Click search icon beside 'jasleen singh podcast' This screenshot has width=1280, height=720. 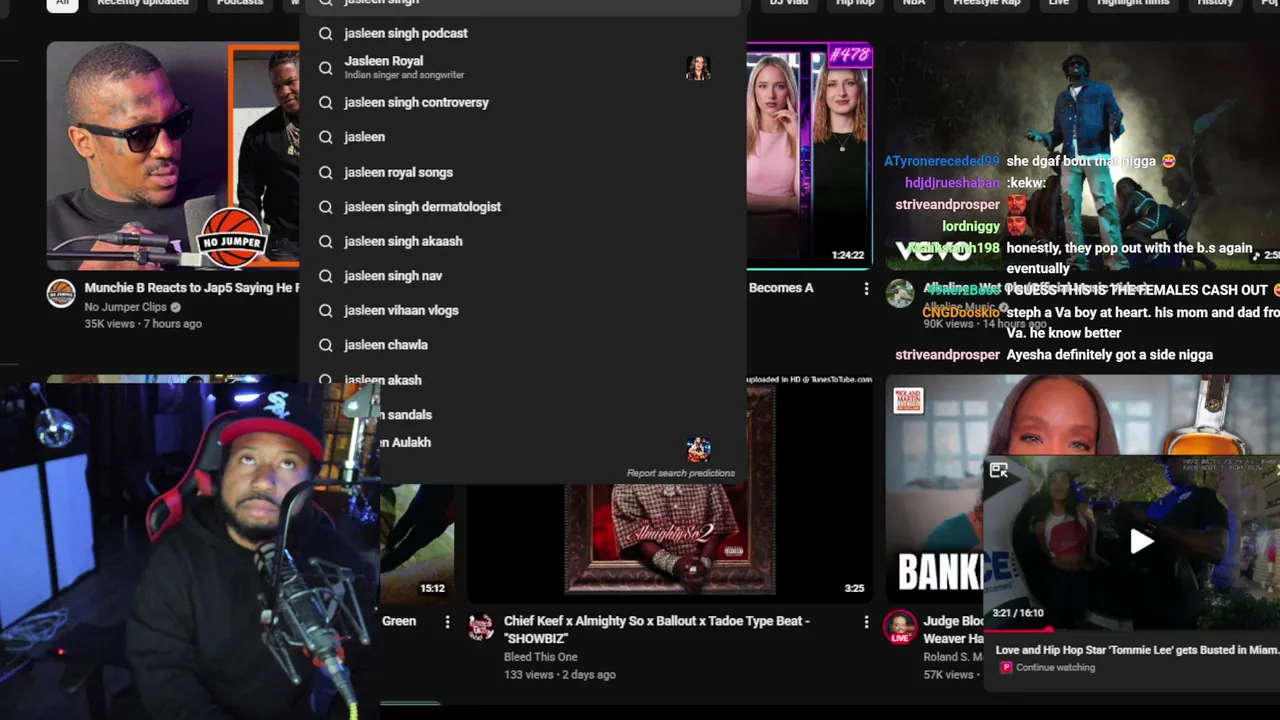325,34
